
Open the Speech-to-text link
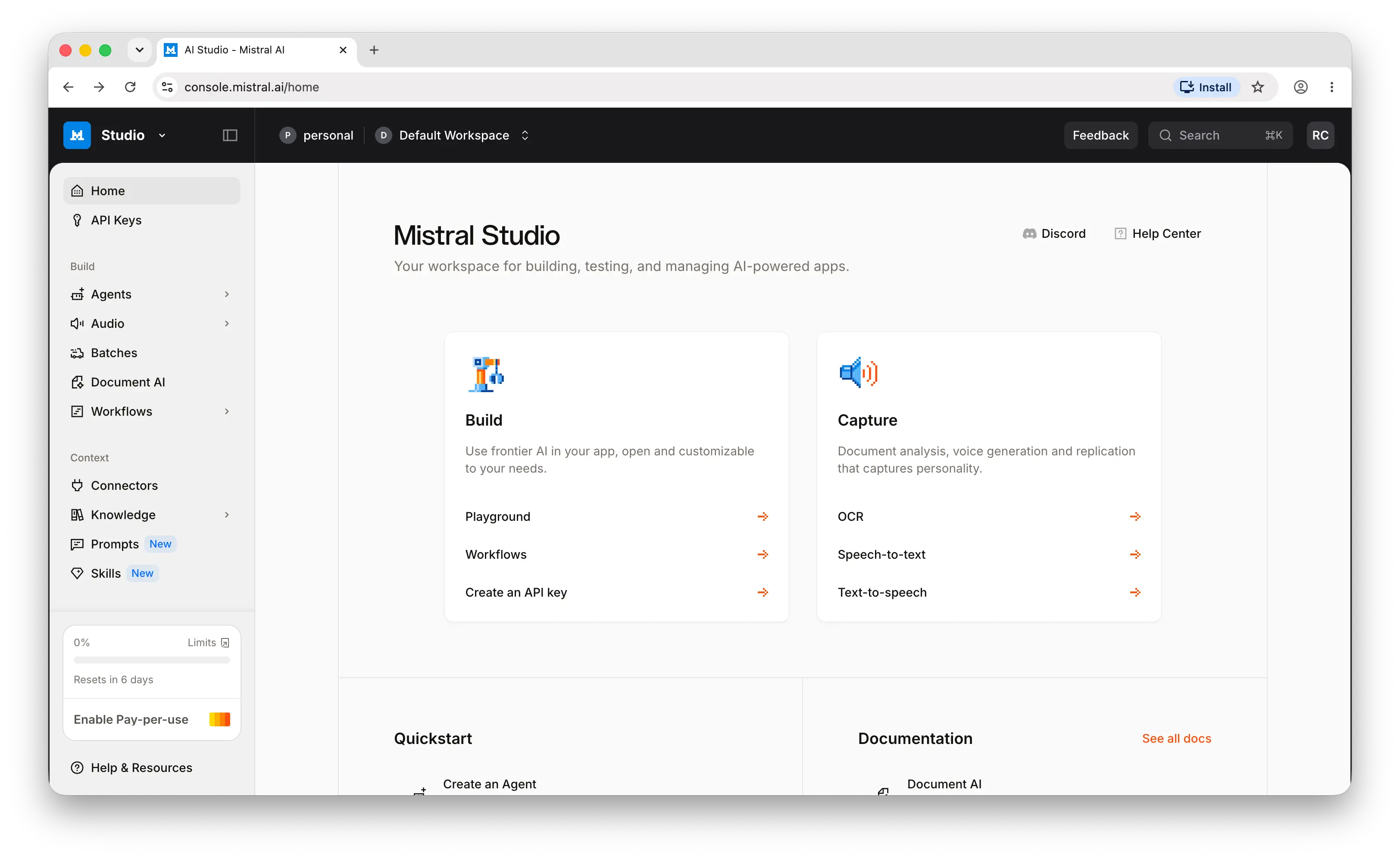(x=988, y=554)
